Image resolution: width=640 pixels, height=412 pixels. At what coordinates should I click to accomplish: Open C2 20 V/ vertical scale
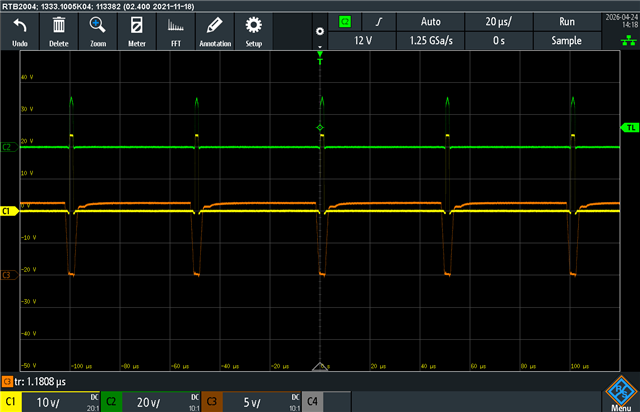(161, 402)
